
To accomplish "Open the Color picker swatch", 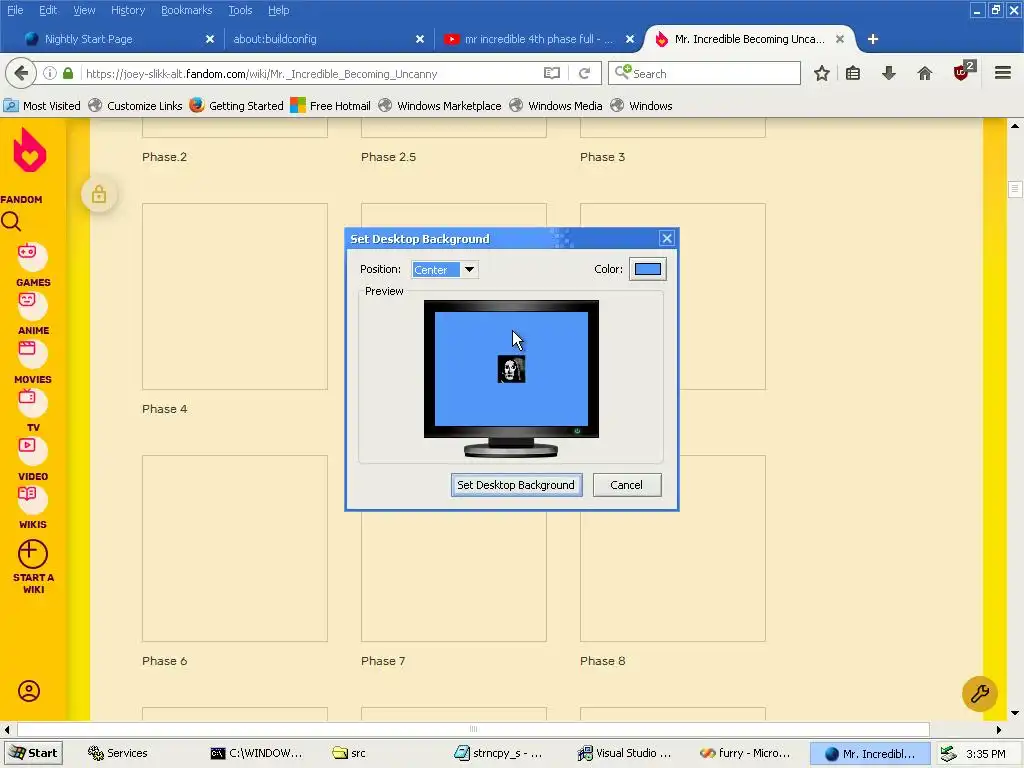I will click(647, 269).
